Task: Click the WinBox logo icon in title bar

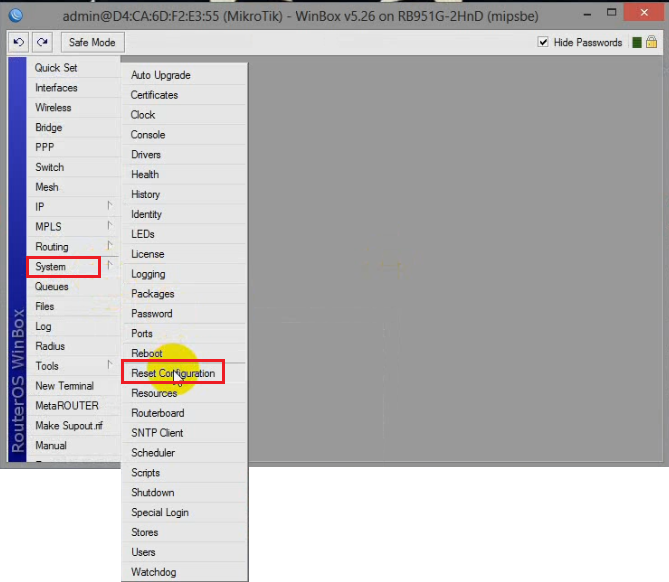Action: pyautogui.click(x=16, y=16)
